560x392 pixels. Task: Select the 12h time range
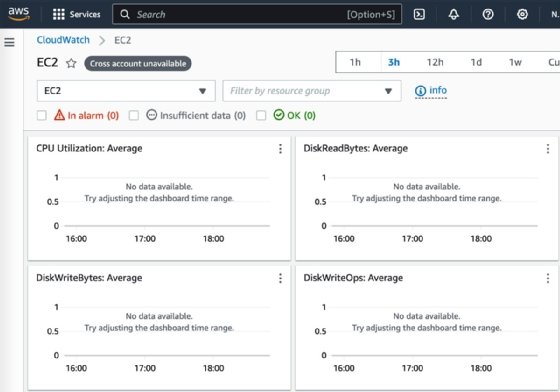pyautogui.click(x=435, y=62)
